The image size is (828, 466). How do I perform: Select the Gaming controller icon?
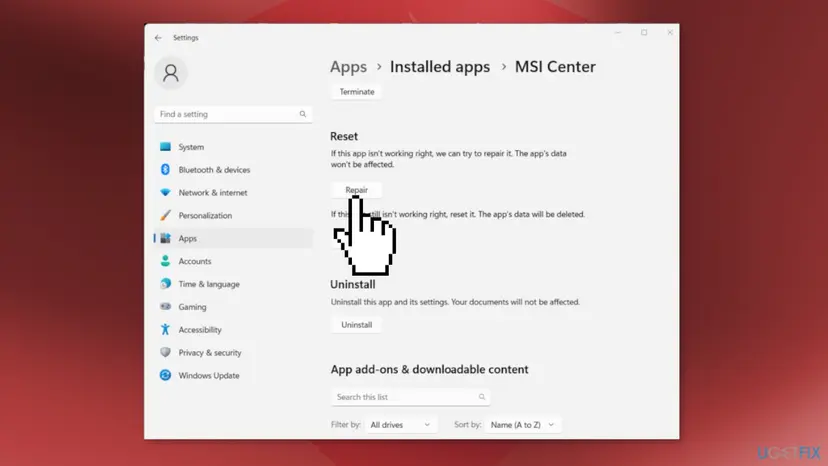pos(165,306)
